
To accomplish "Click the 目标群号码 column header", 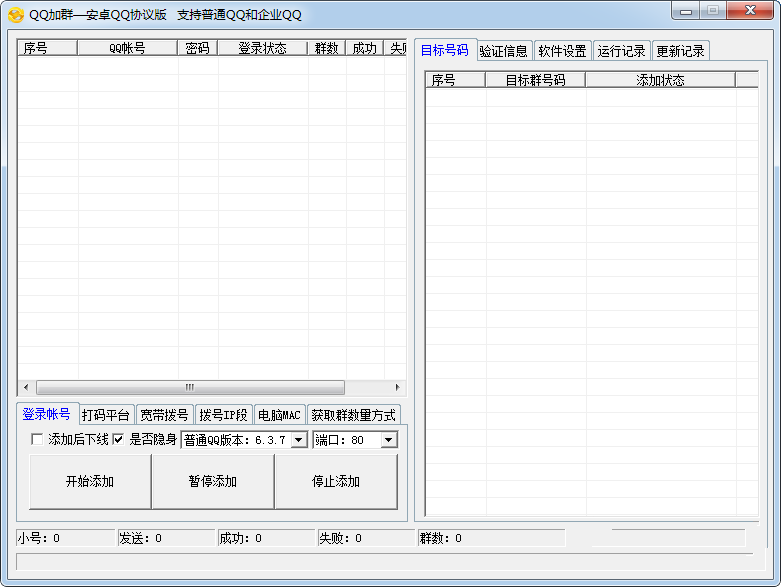I will (x=535, y=80).
